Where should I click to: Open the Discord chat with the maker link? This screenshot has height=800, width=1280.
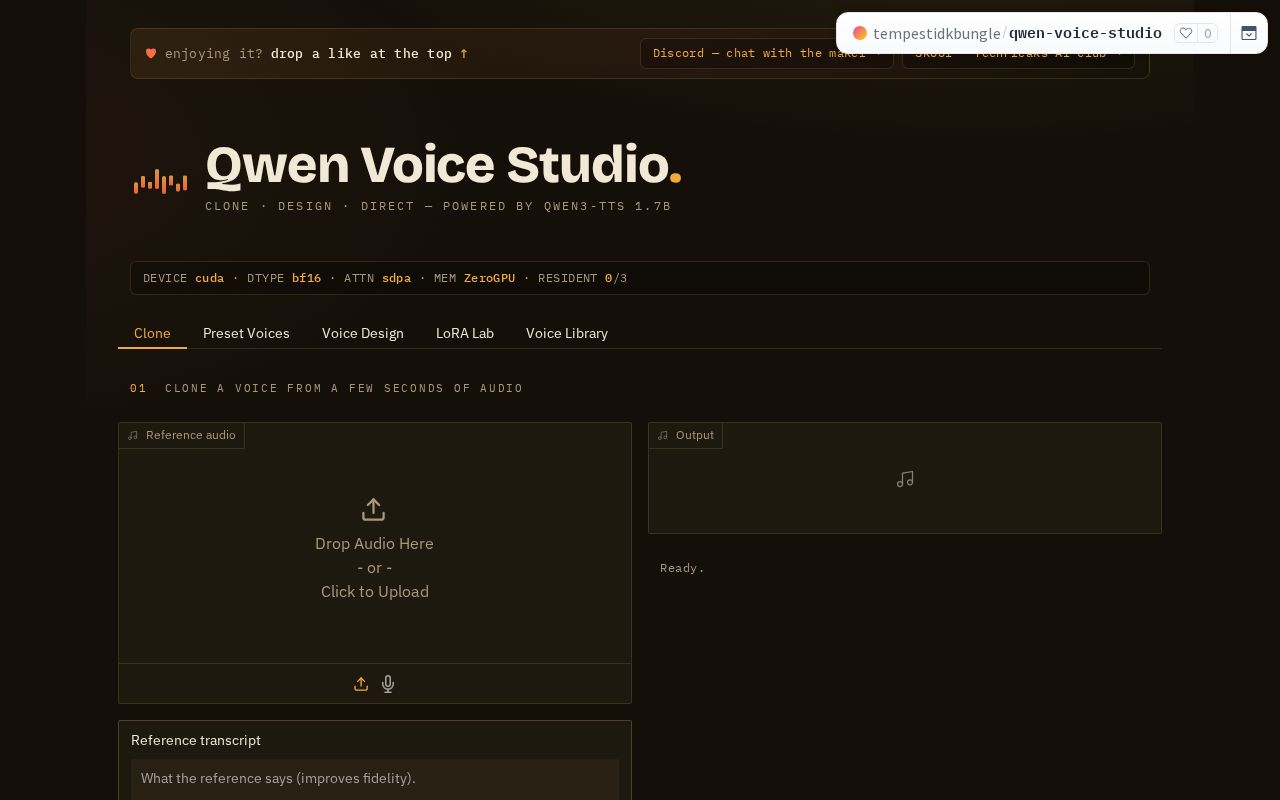pos(766,53)
